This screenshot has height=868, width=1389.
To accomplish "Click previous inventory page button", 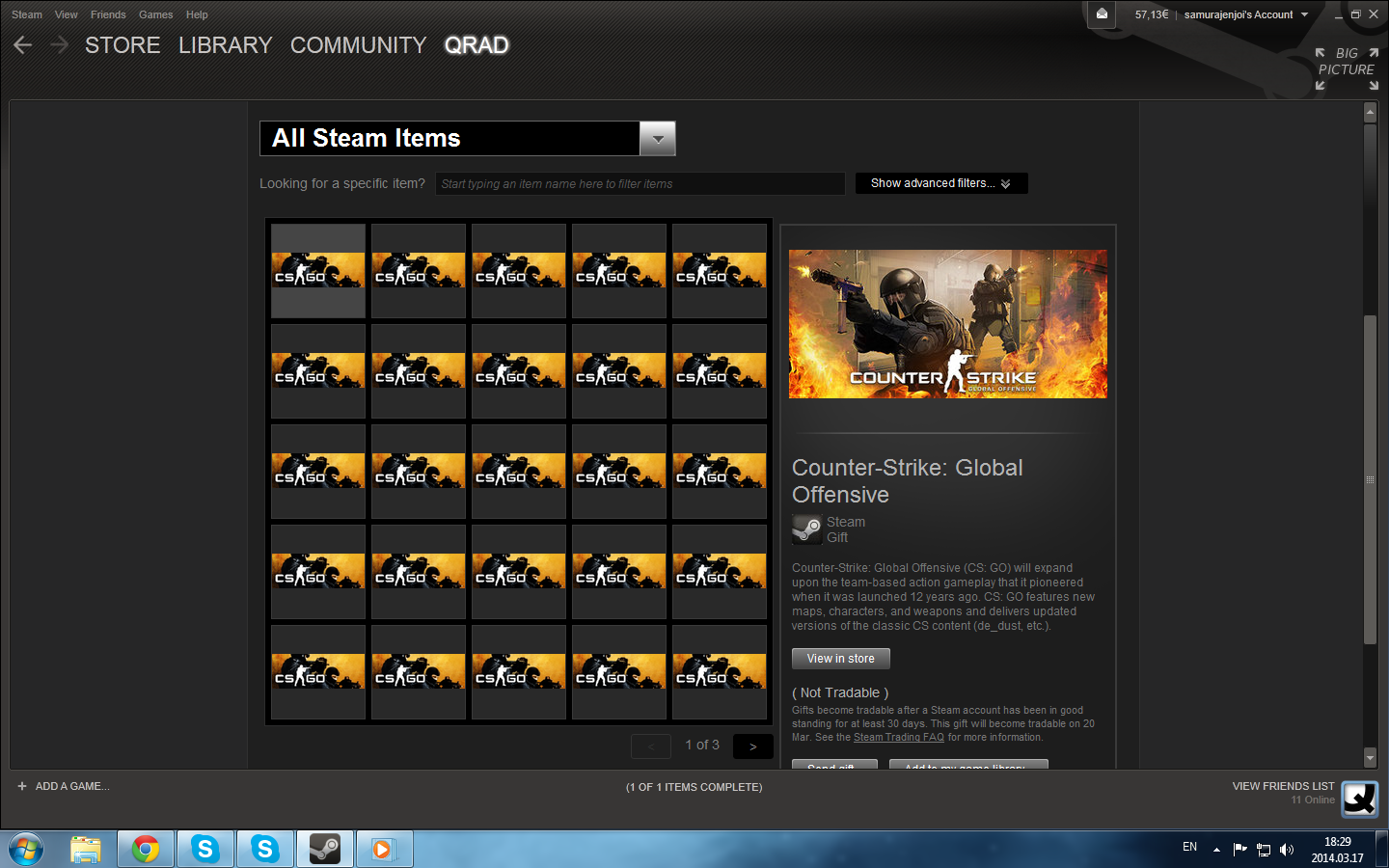I will (651, 746).
